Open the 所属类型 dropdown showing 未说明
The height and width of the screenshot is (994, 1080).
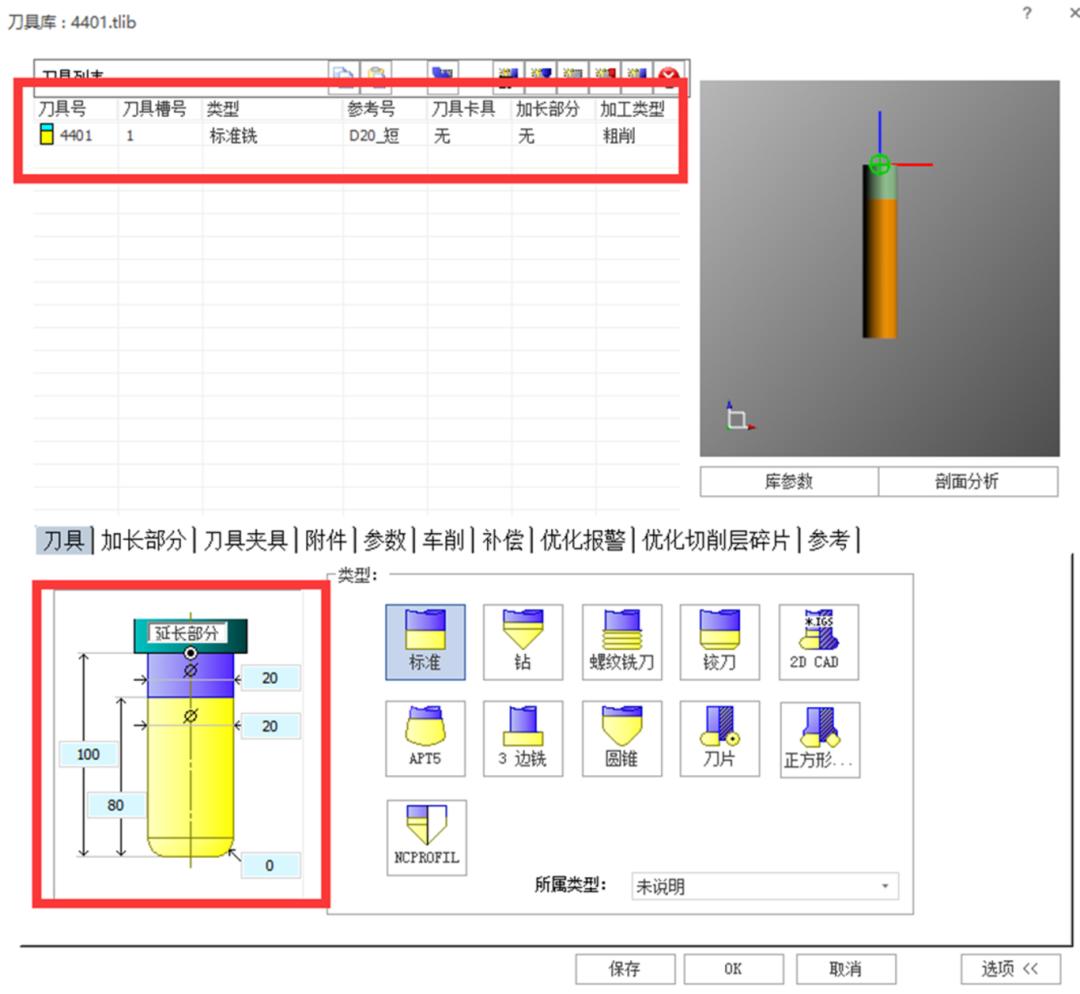pyautogui.click(x=765, y=886)
